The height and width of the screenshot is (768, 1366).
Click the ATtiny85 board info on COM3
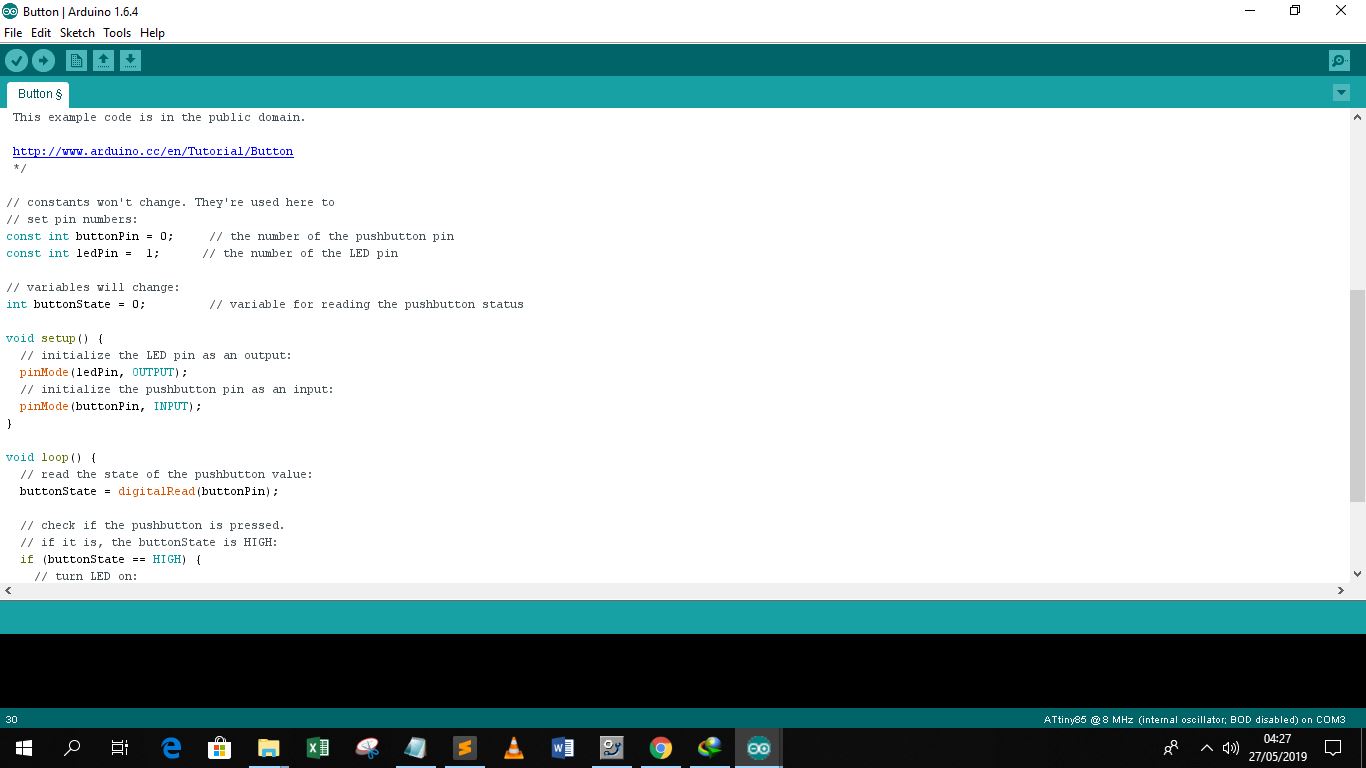[x=1195, y=719]
